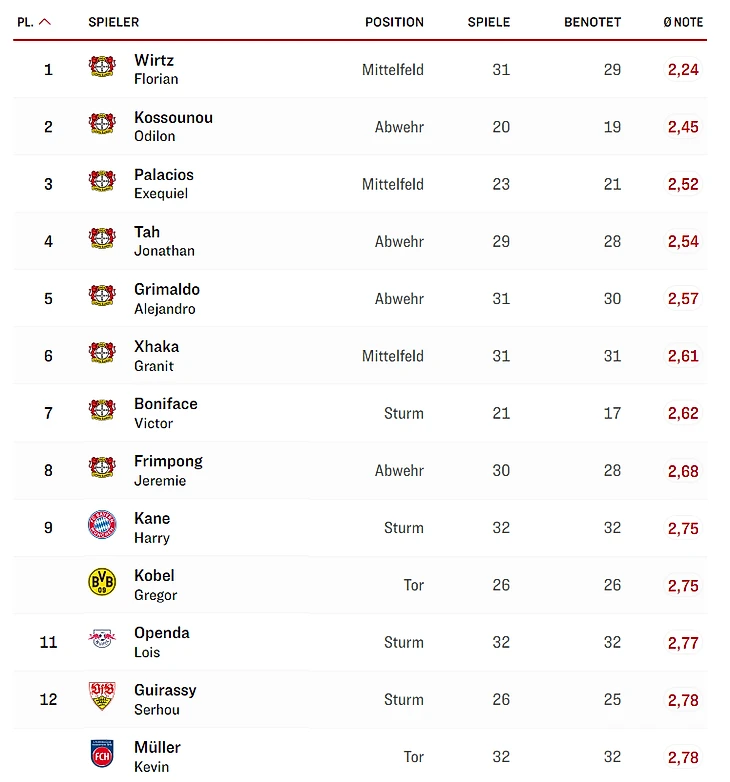Viewport: 730px width, 782px height.
Task: Click the Leverkusen crest beside Frimpong
Action: click(102, 469)
